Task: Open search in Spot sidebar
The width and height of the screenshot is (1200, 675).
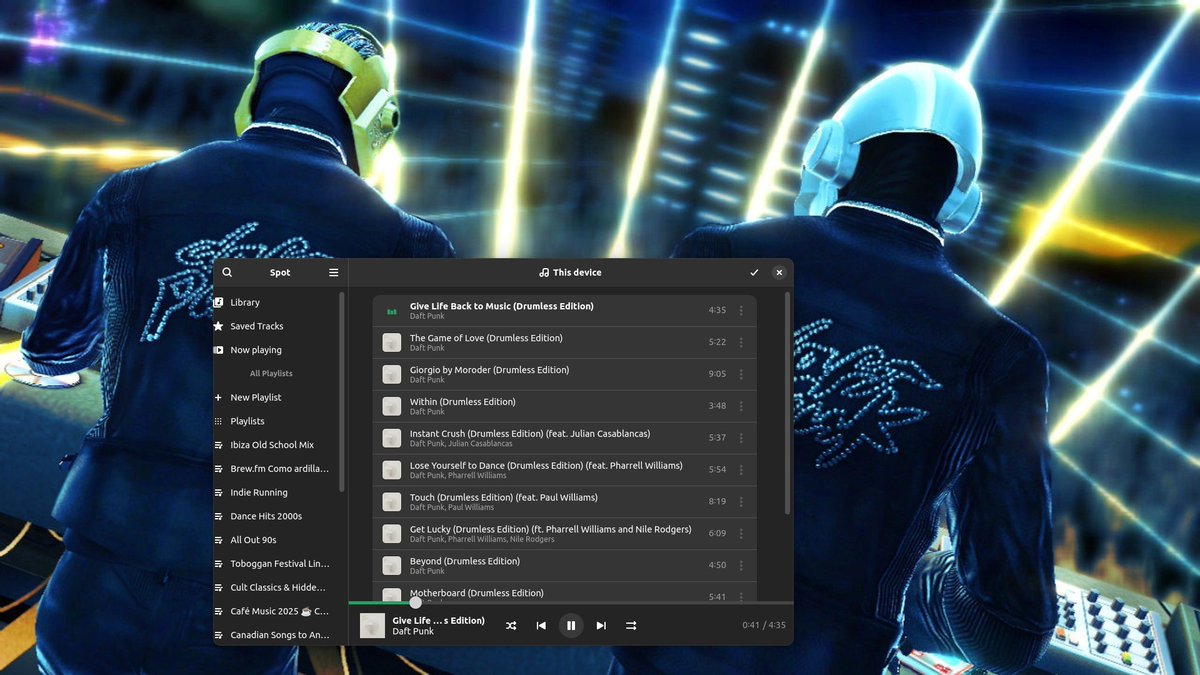Action: point(227,272)
